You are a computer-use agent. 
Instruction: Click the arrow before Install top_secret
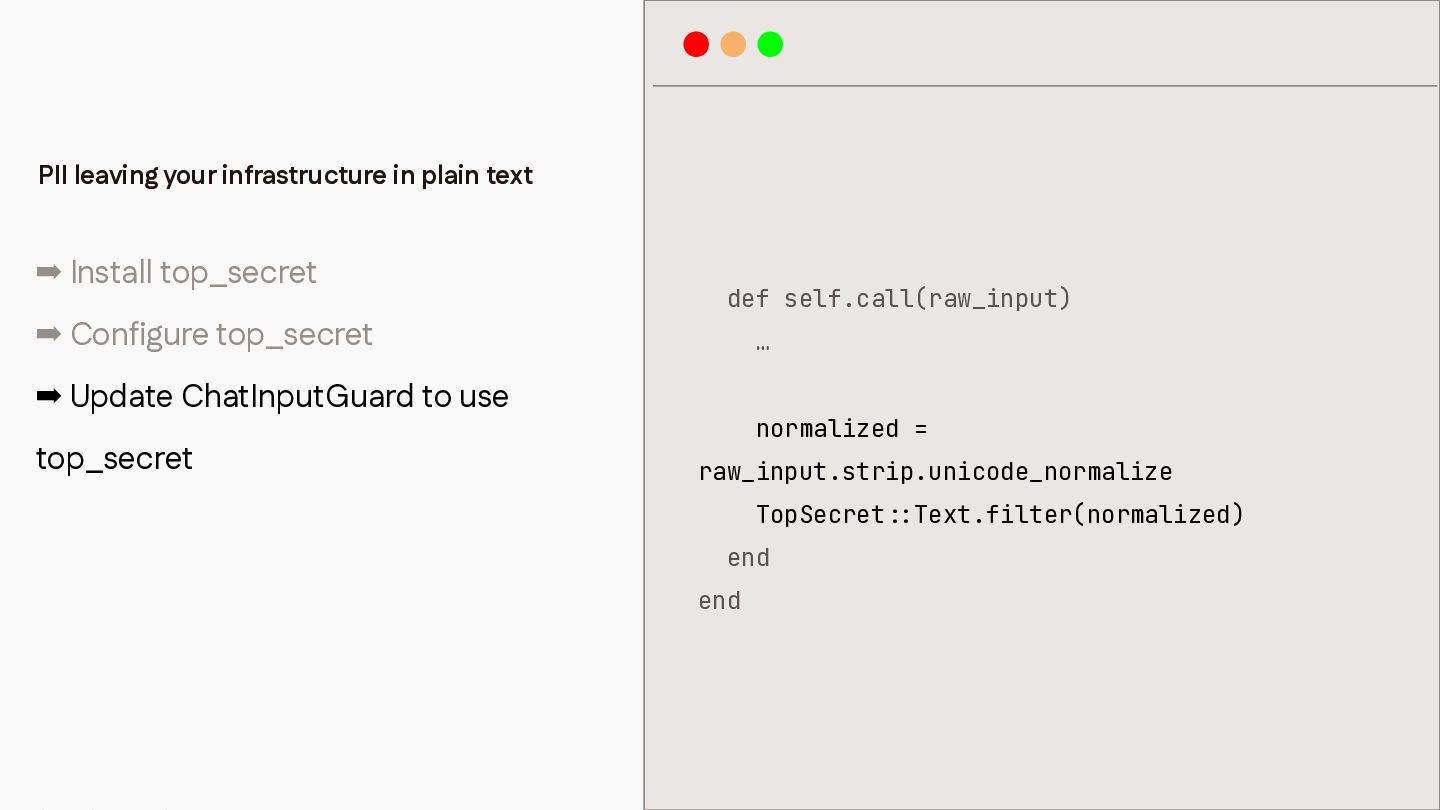click(49, 272)
